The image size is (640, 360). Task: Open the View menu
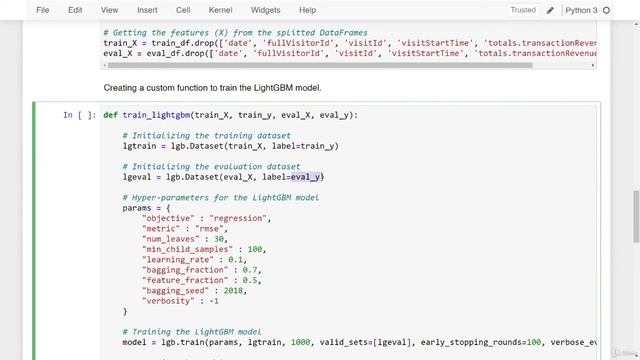(x=109, y=10)
